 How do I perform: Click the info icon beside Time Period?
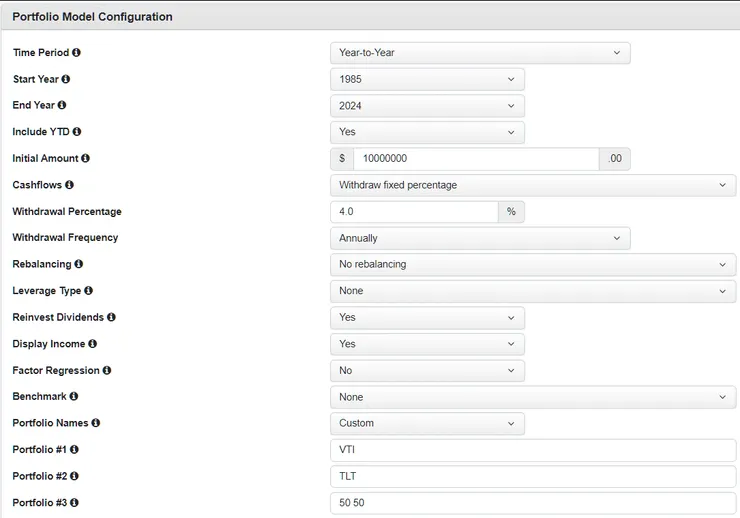(77, 52)
